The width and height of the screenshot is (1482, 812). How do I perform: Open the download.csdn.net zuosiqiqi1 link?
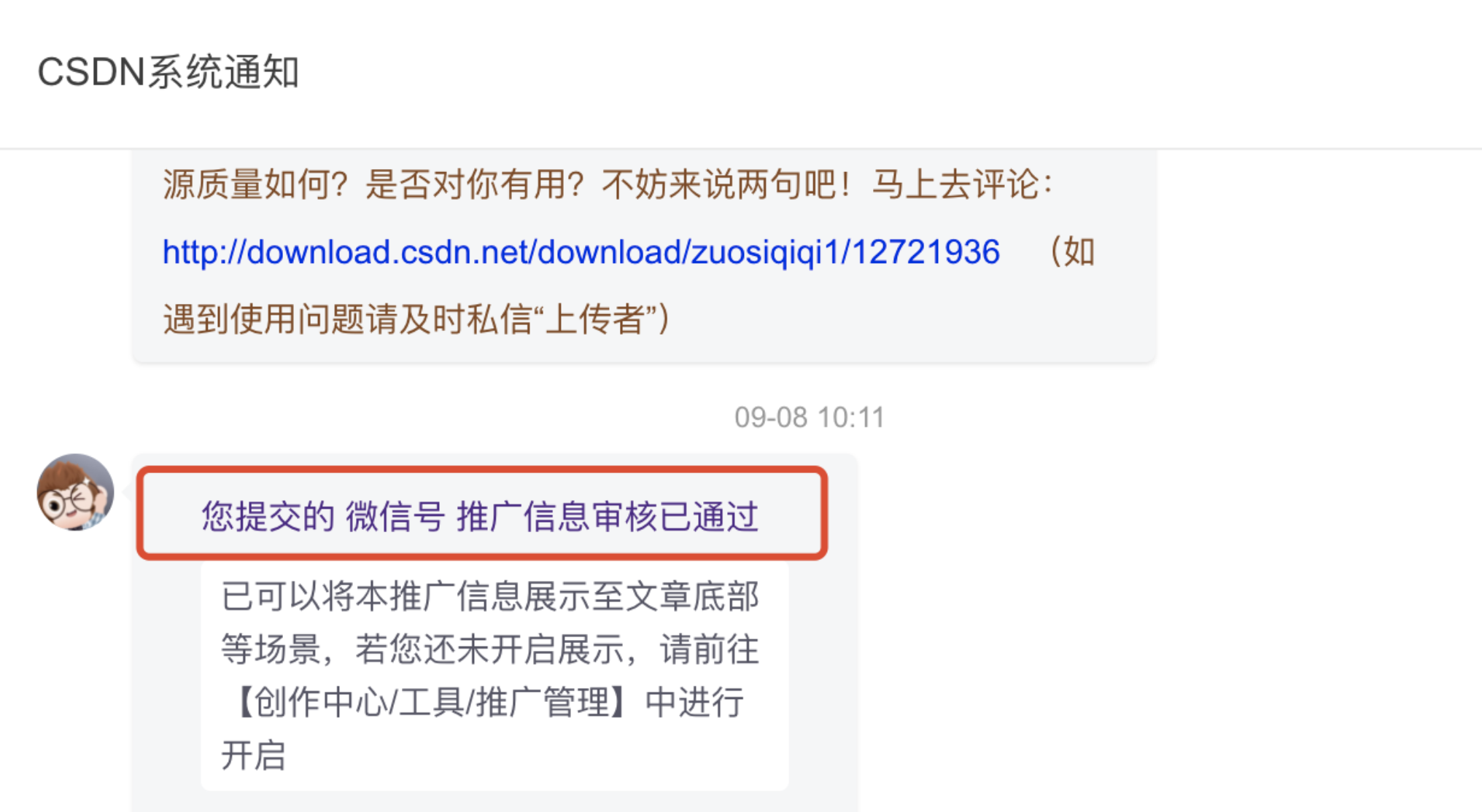581,253
